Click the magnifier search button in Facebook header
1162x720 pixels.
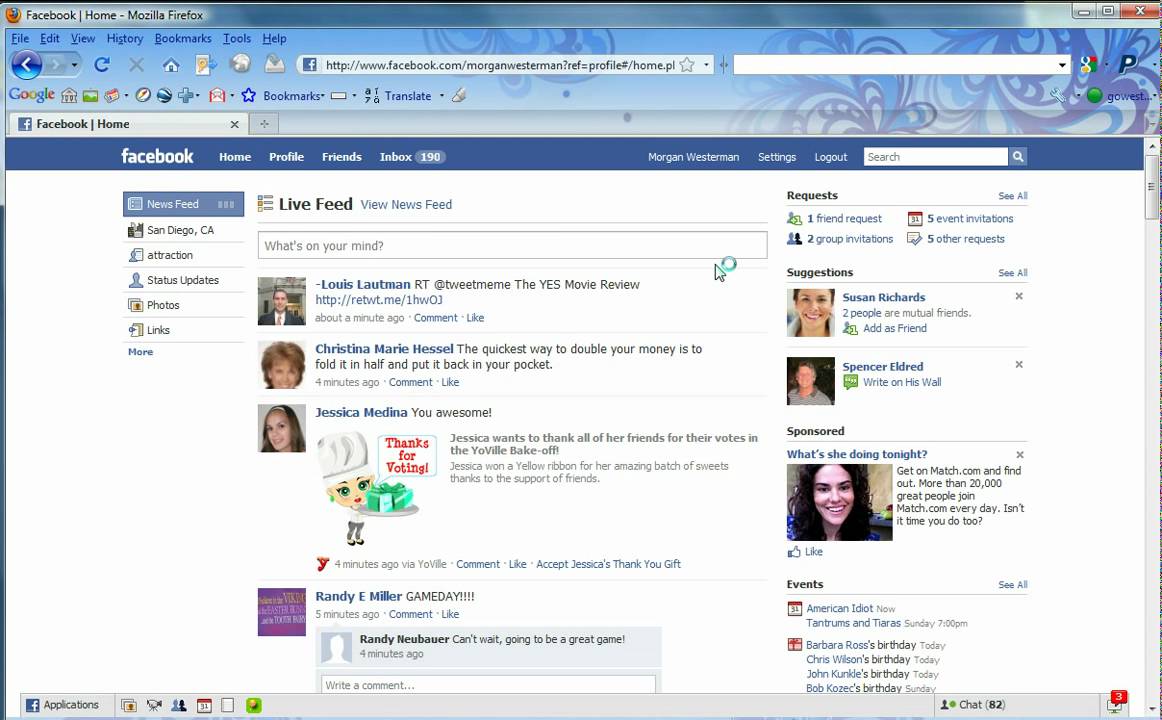pos(1017,156)
